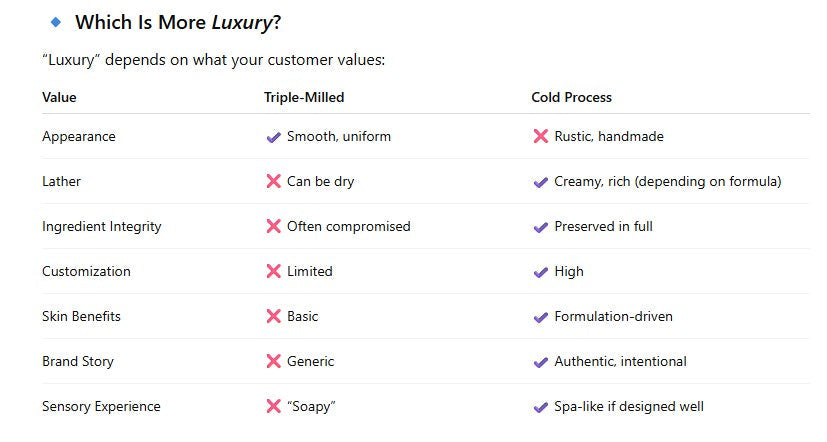Click the Which Is More Luxury heading
The height and width of the screenshot is (442, 827).
point(178,22)
